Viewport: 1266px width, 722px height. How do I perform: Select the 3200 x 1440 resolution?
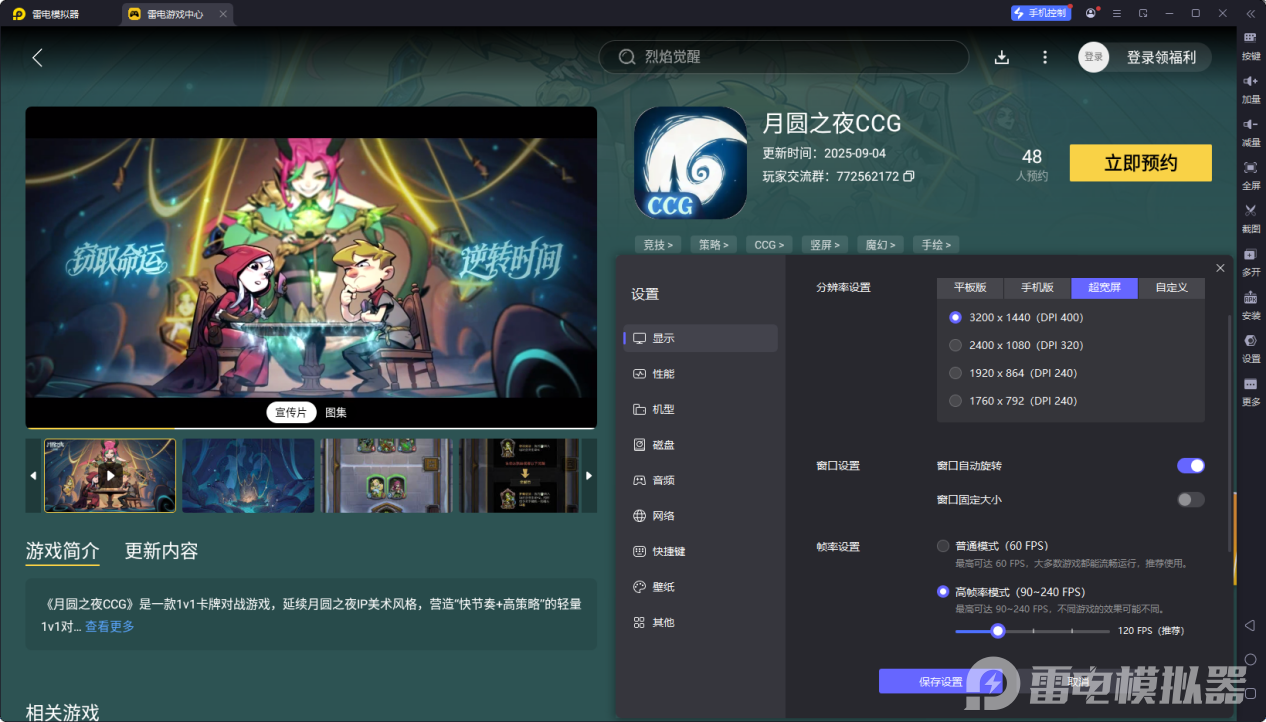point(956,317)
